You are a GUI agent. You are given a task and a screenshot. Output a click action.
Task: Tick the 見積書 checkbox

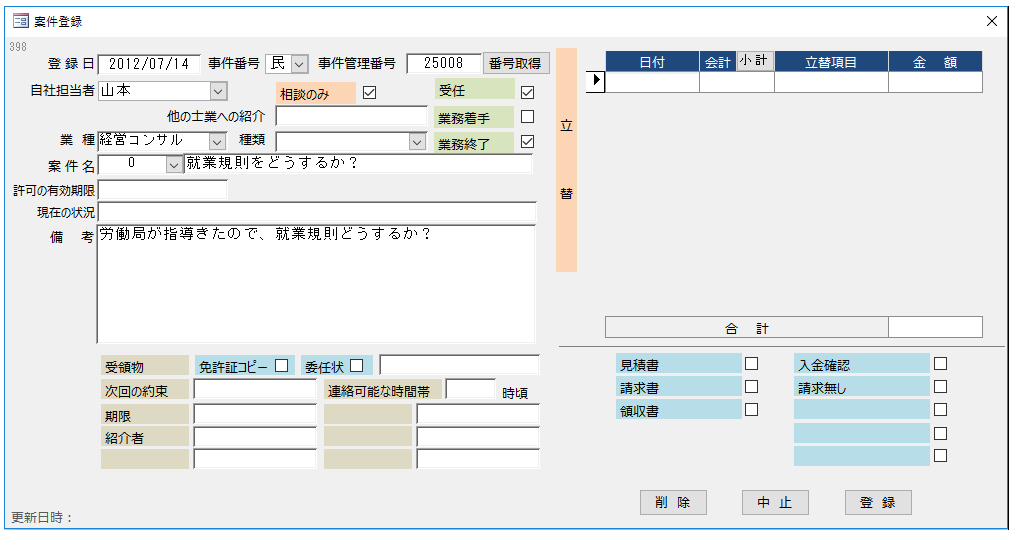point(752,364)
